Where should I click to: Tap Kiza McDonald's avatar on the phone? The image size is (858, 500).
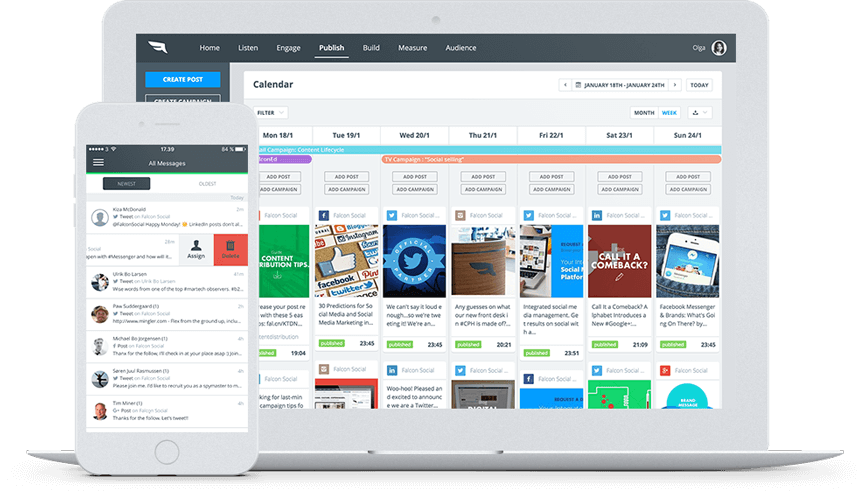[x=100, y=217]
